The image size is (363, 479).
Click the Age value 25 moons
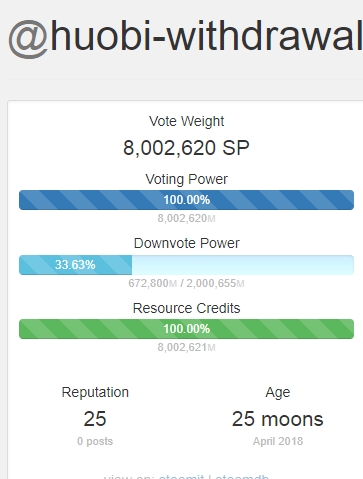point(278,419)
